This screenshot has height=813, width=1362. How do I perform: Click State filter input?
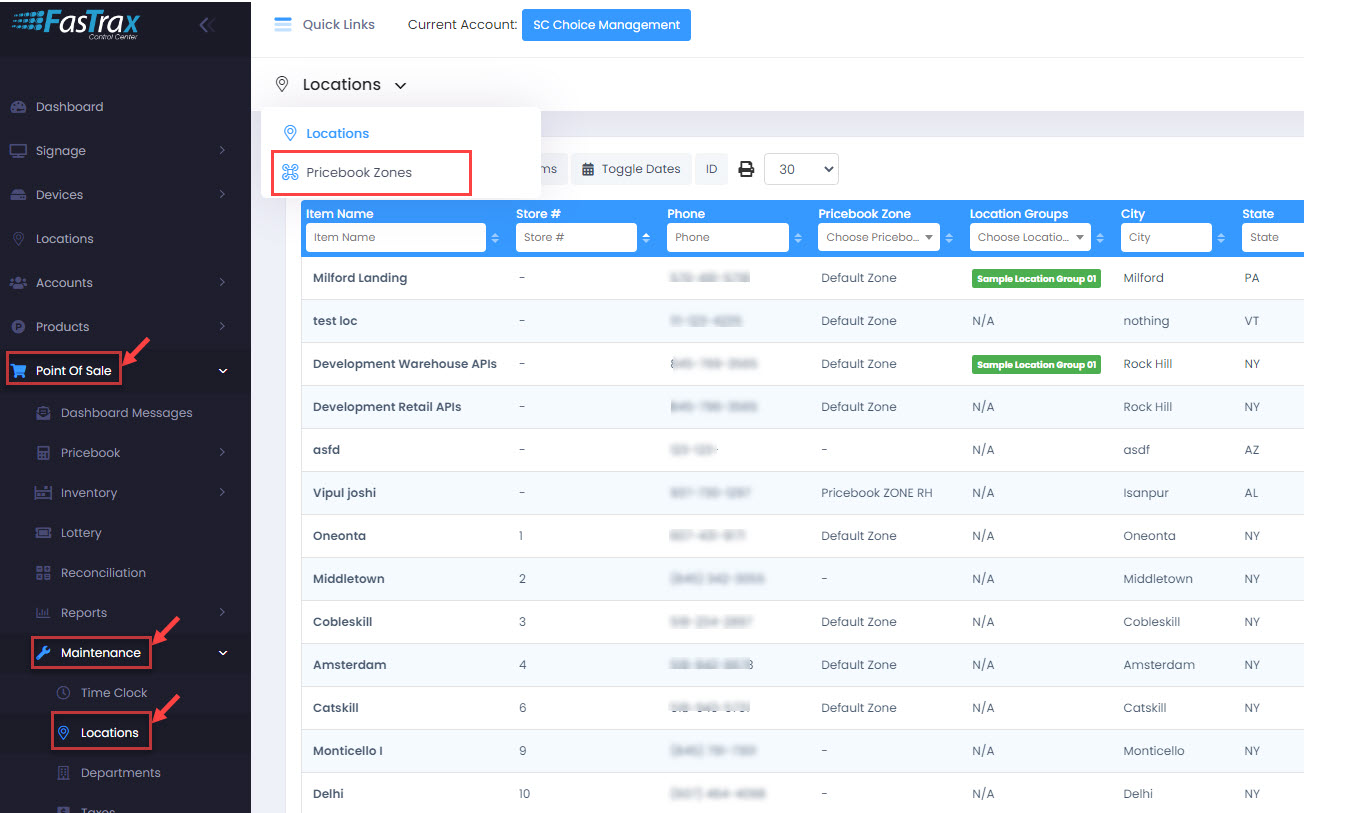(x=1272, y=237)
